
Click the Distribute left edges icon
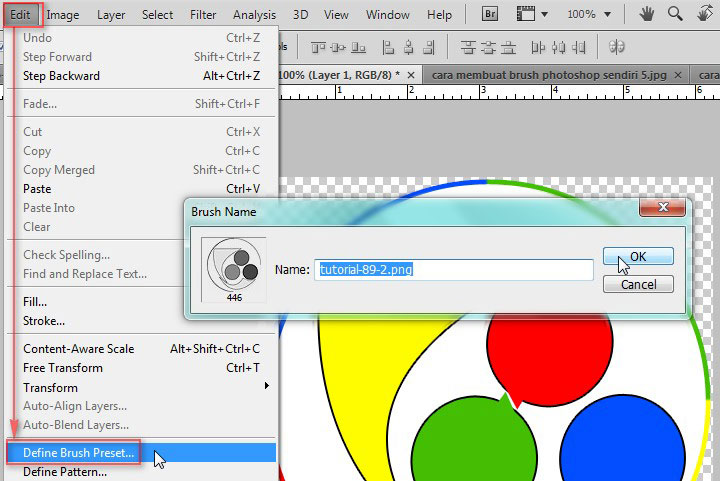pyautogui.click(x=537, y=47)
